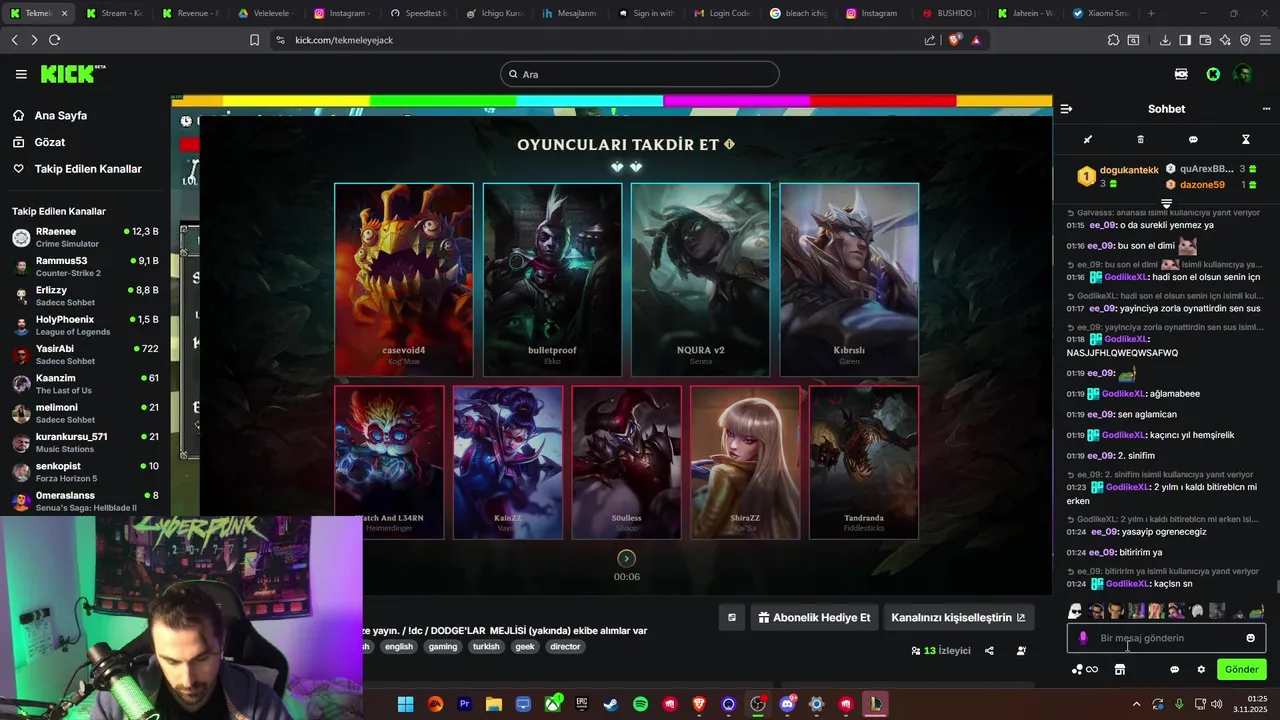
Task: Click the small icon button left of Abonelik Hediye Et
Action: 732,618
